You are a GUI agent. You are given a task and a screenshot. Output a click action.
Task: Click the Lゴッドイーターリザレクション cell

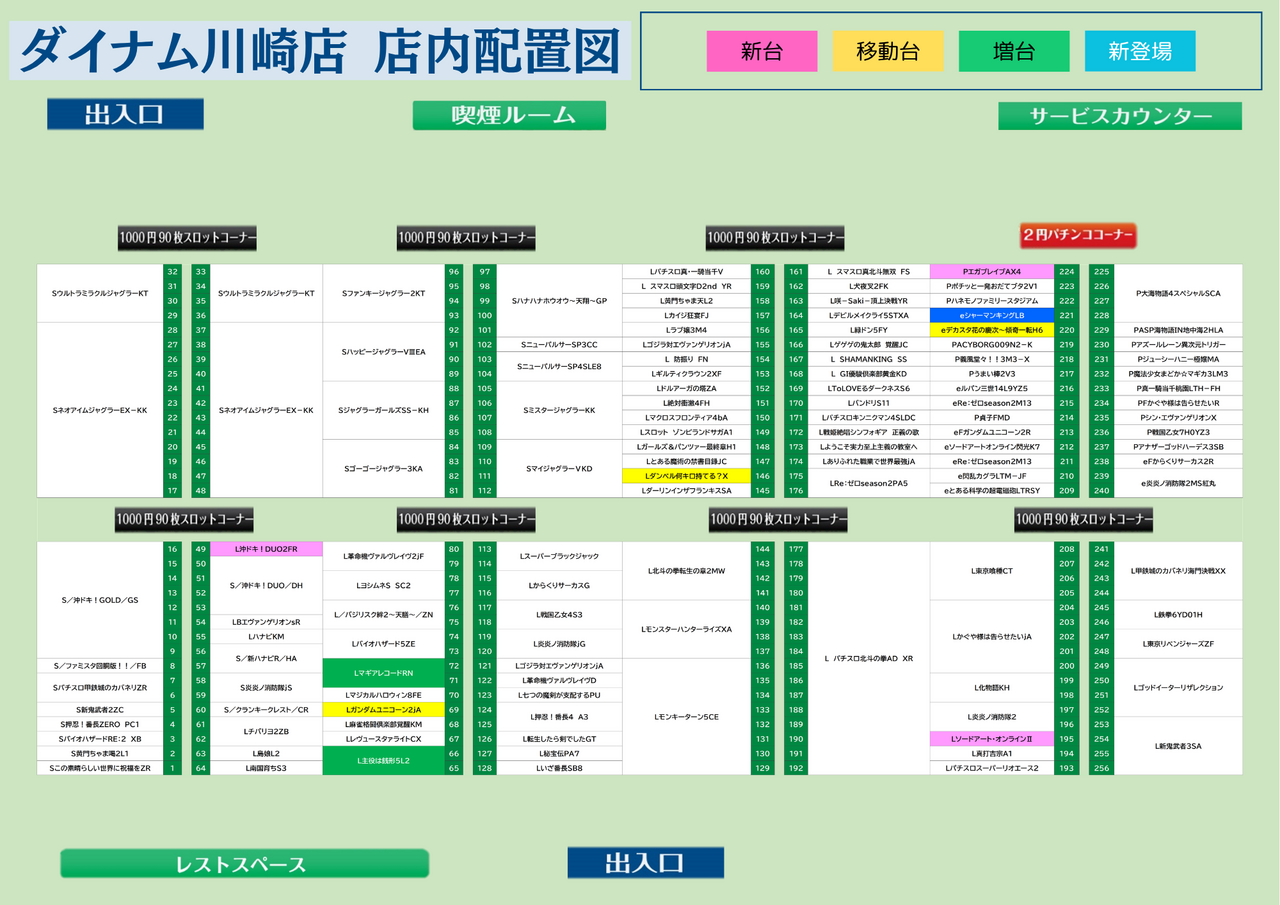click(x=1178, y=688)
